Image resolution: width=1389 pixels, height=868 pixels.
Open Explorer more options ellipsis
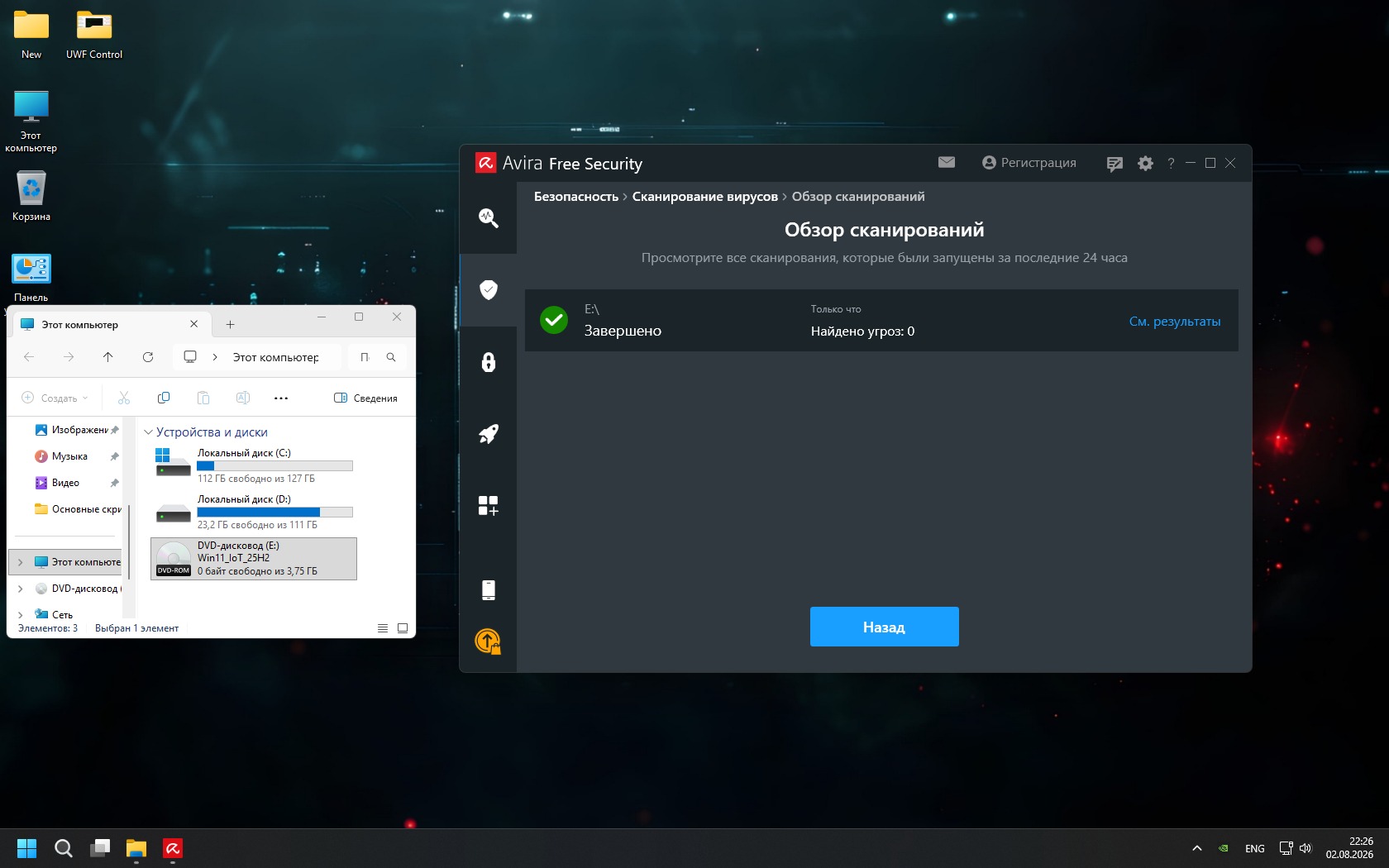pos(281,398)
